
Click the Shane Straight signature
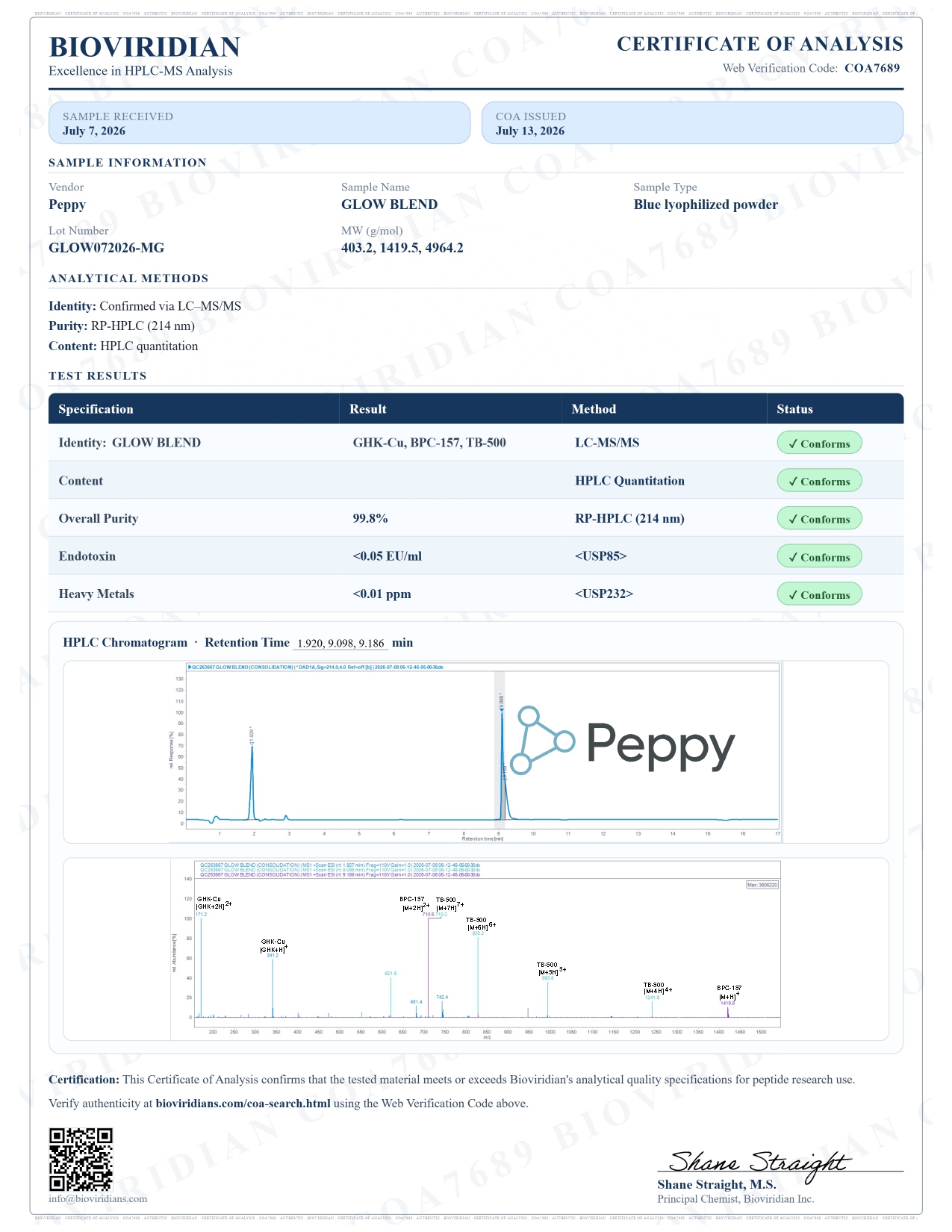[759, 1165]
